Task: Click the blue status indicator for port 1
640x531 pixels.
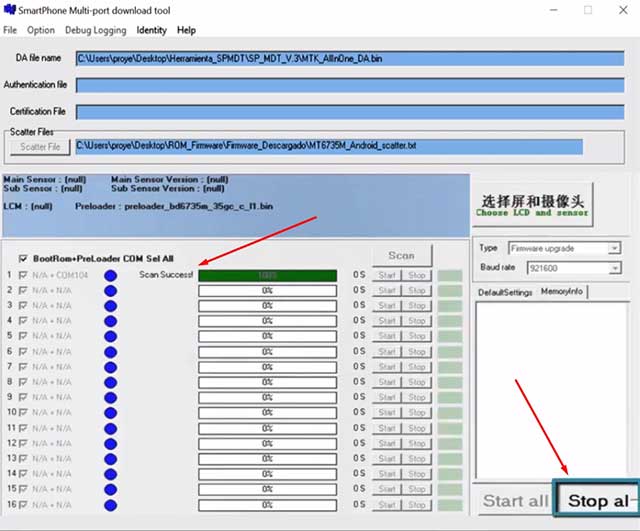Action: pos(111,276)
